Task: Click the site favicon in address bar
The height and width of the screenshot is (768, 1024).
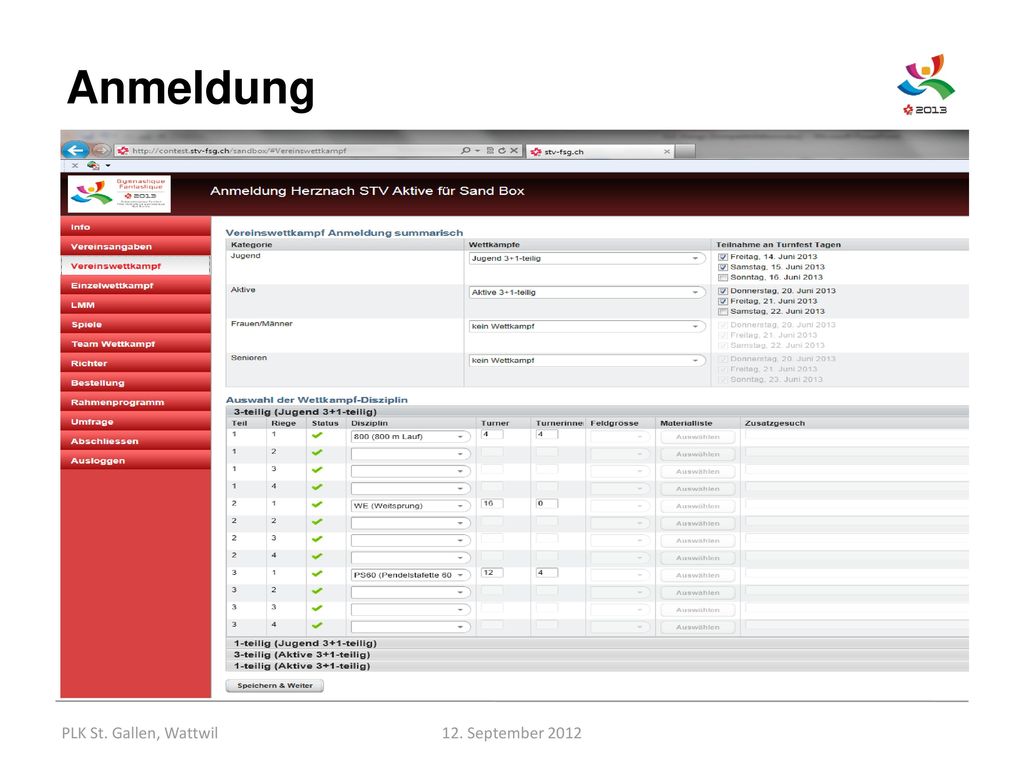Action: pyautogui.click(x=123, y=151)
